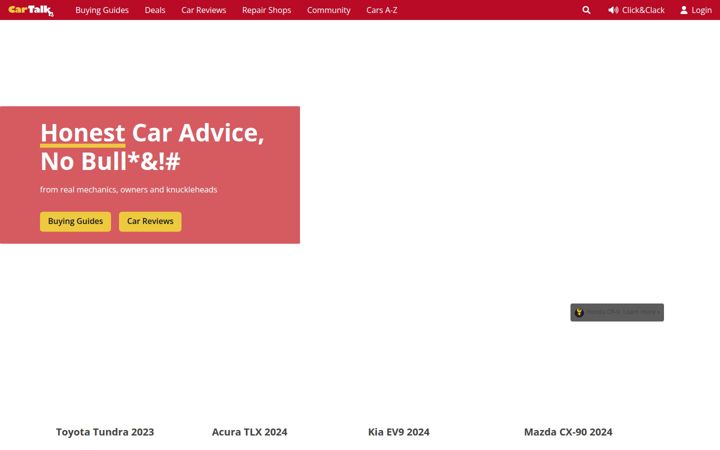The image size is (720, 450).
Task: Click the speaker icon beside Click&Clack
Action: click(x=613, y=10)
